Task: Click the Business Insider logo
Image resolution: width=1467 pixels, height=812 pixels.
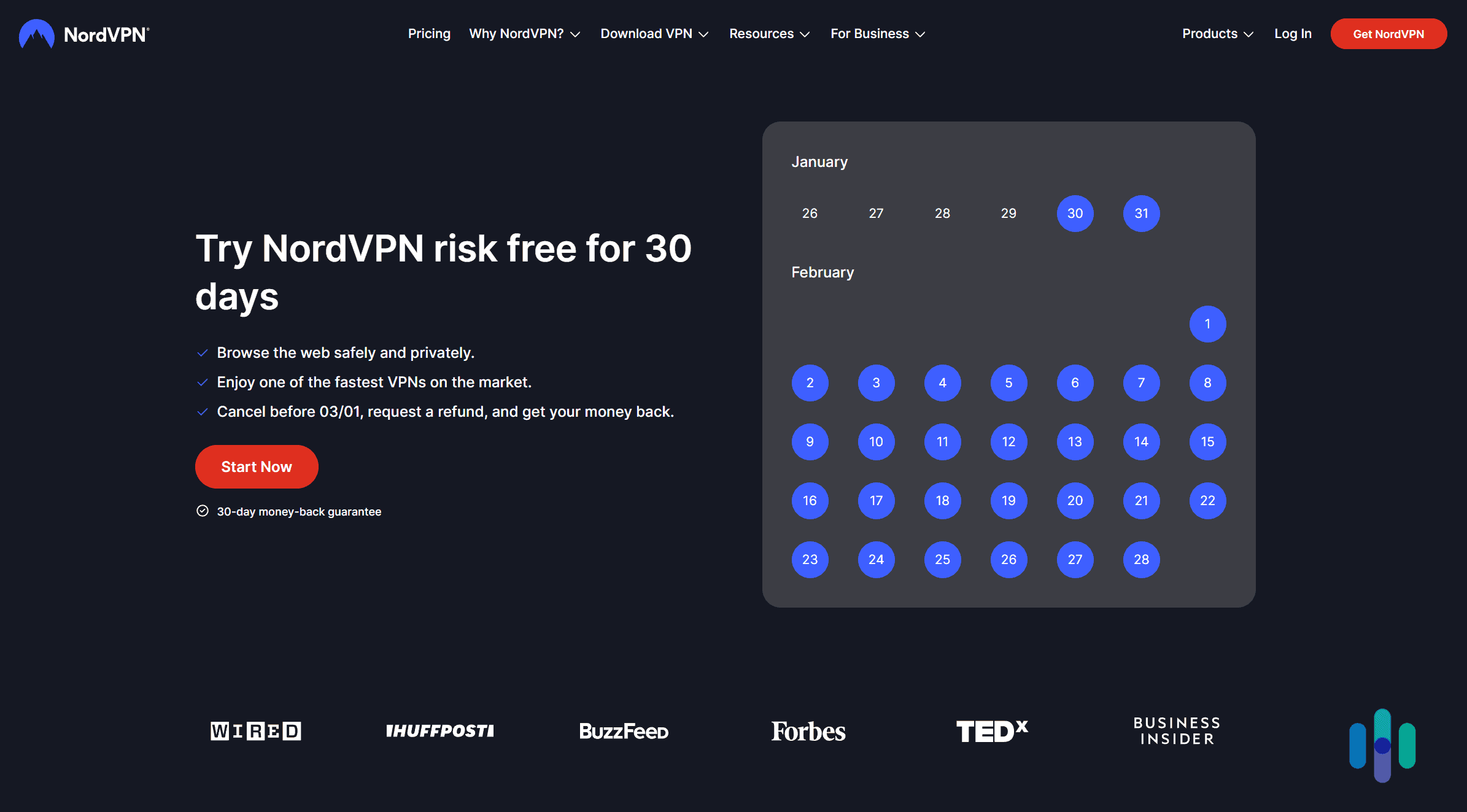Action: (x=1175, y=731)
